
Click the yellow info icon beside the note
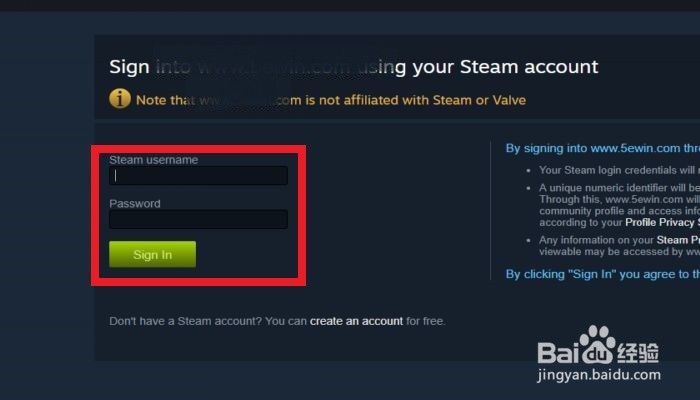tap(120, 99)
